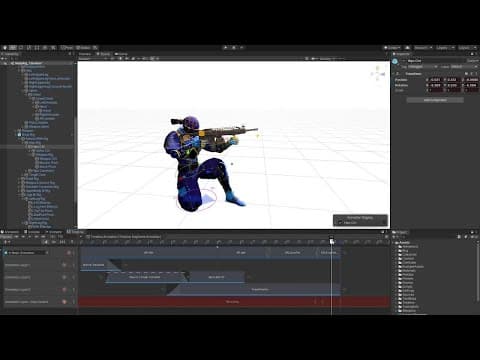Viewport: 480px width, 360px height.
Task: Select the Move tool in the top toolbar
Action: (x=13, y=48)
